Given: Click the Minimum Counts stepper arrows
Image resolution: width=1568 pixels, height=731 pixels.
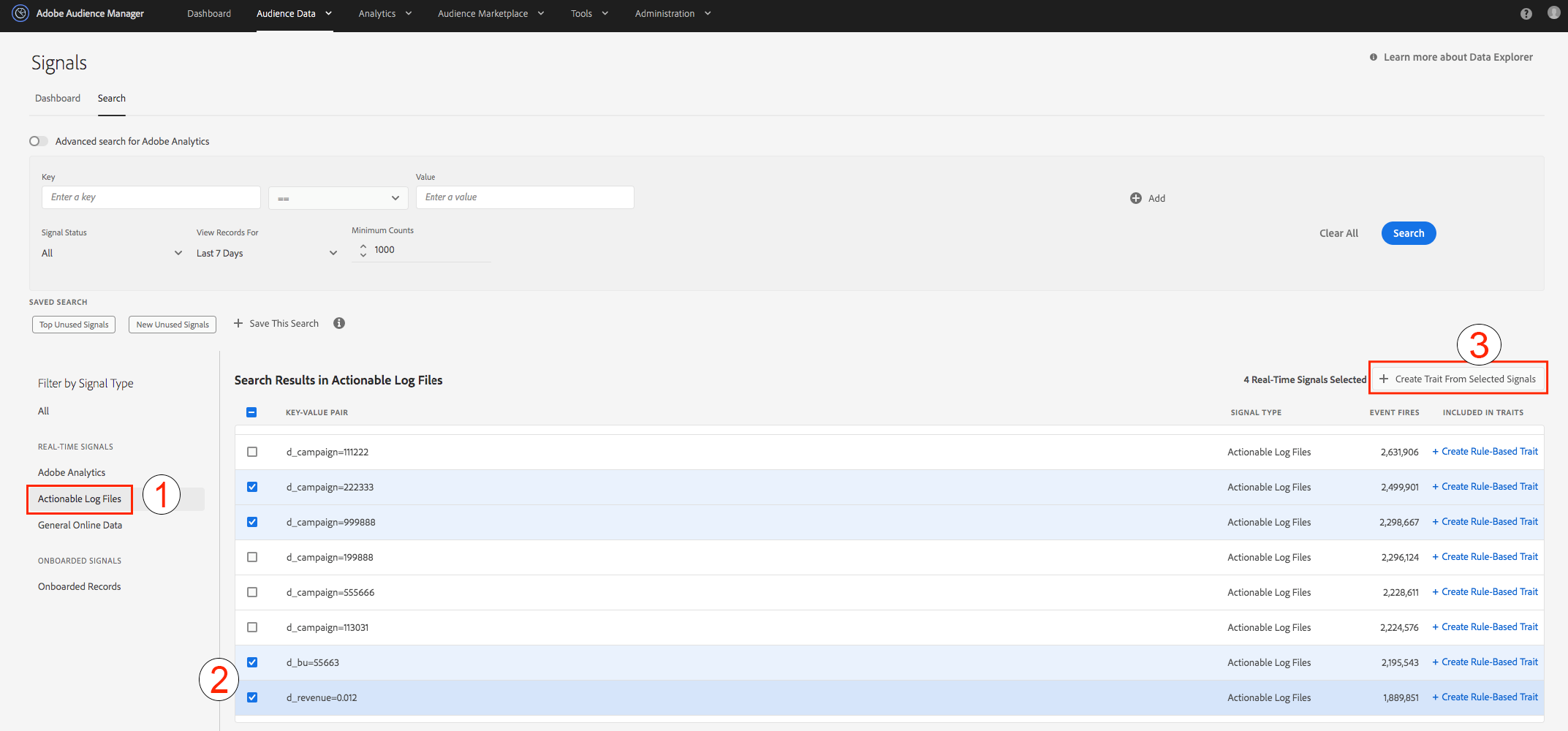Looking at the screenshot, I should [363, 250].
